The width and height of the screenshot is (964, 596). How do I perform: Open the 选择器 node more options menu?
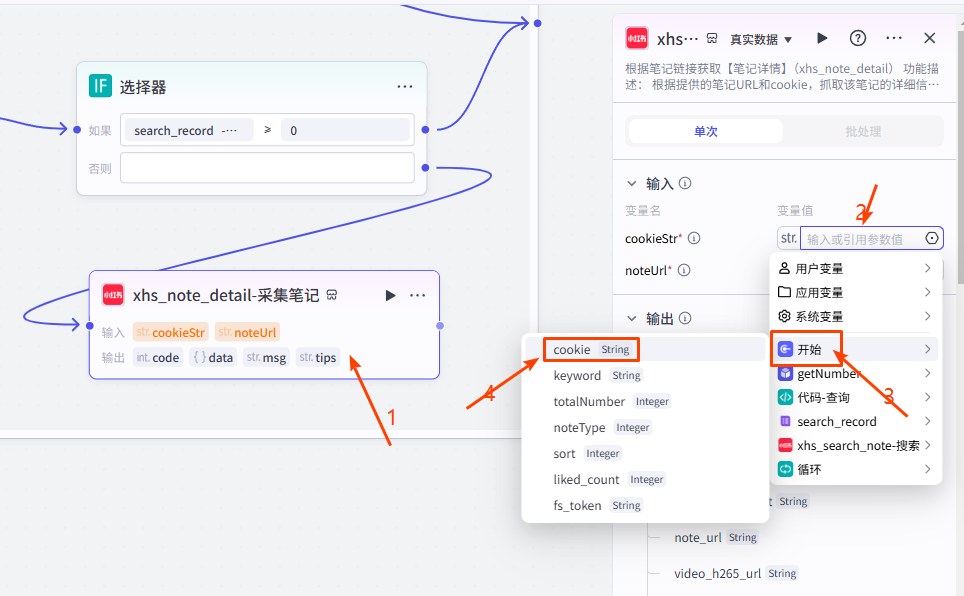404,87
